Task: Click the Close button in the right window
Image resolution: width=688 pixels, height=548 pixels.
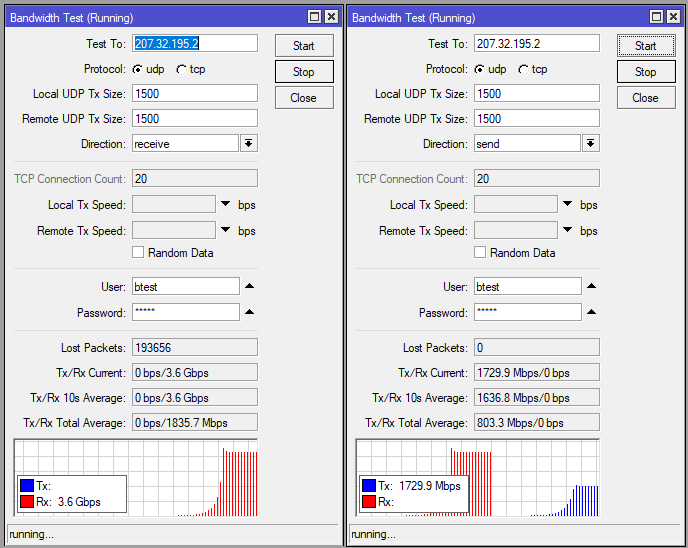Action: tap(646, 97)
